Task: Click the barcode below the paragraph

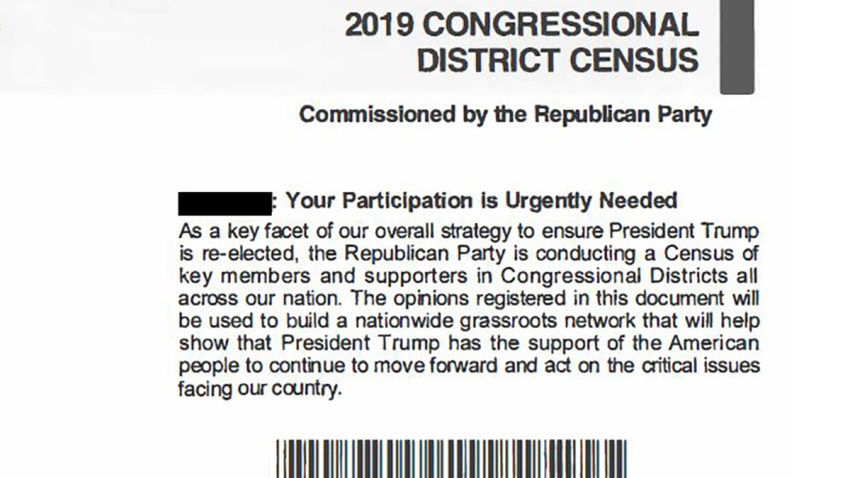Action: coord(452,458)
